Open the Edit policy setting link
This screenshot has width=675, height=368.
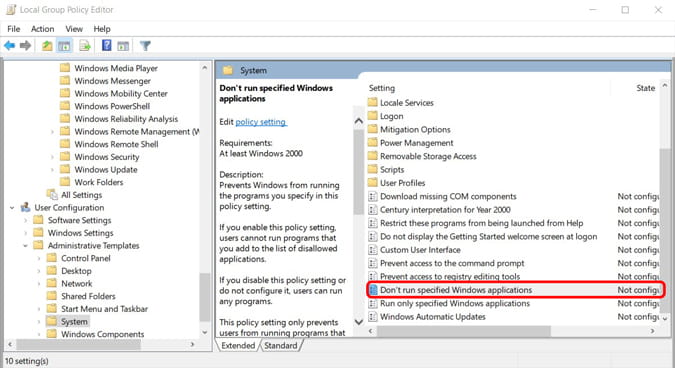point(260,122)
